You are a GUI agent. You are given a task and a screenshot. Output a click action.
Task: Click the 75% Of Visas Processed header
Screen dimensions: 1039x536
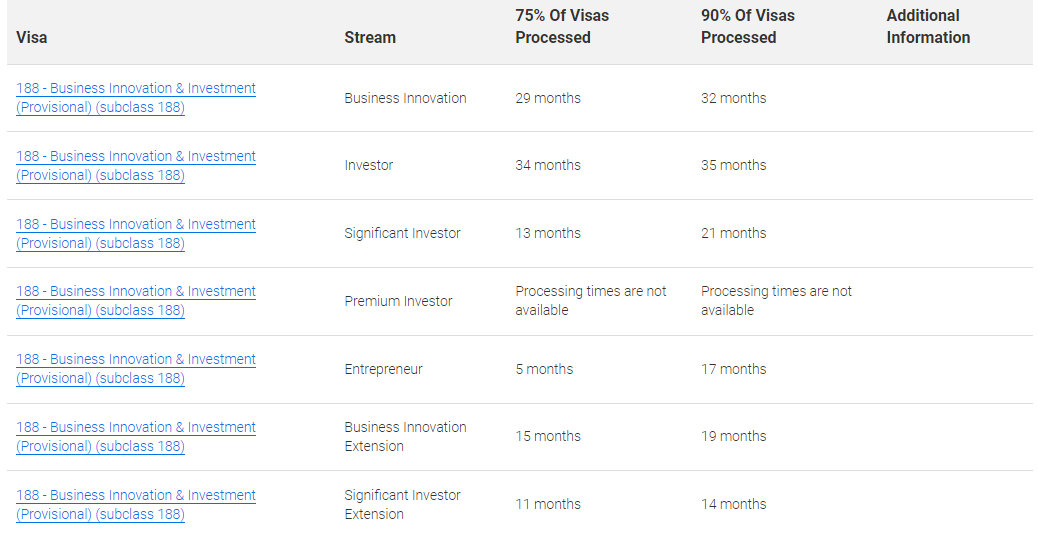pos(562,27)
